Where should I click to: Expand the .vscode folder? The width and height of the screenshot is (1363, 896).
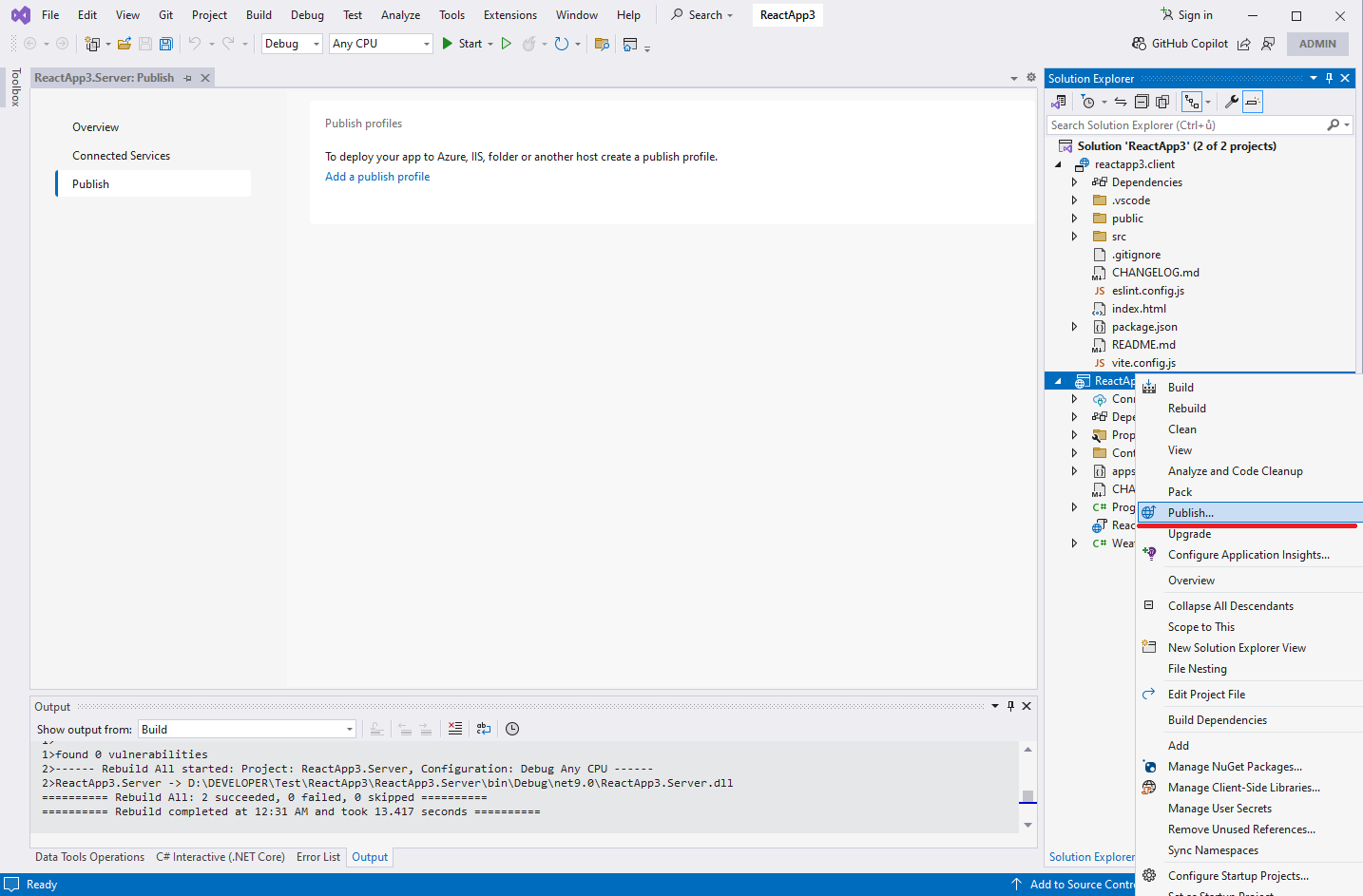(1075, 200)
